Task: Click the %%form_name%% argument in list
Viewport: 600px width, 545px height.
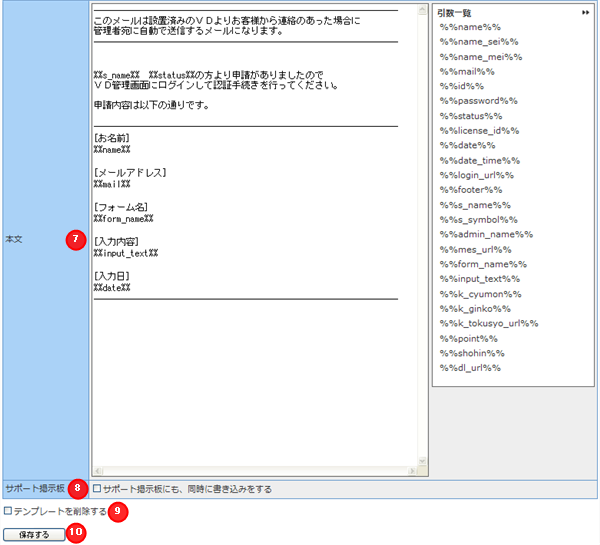Action: (483, 264)
